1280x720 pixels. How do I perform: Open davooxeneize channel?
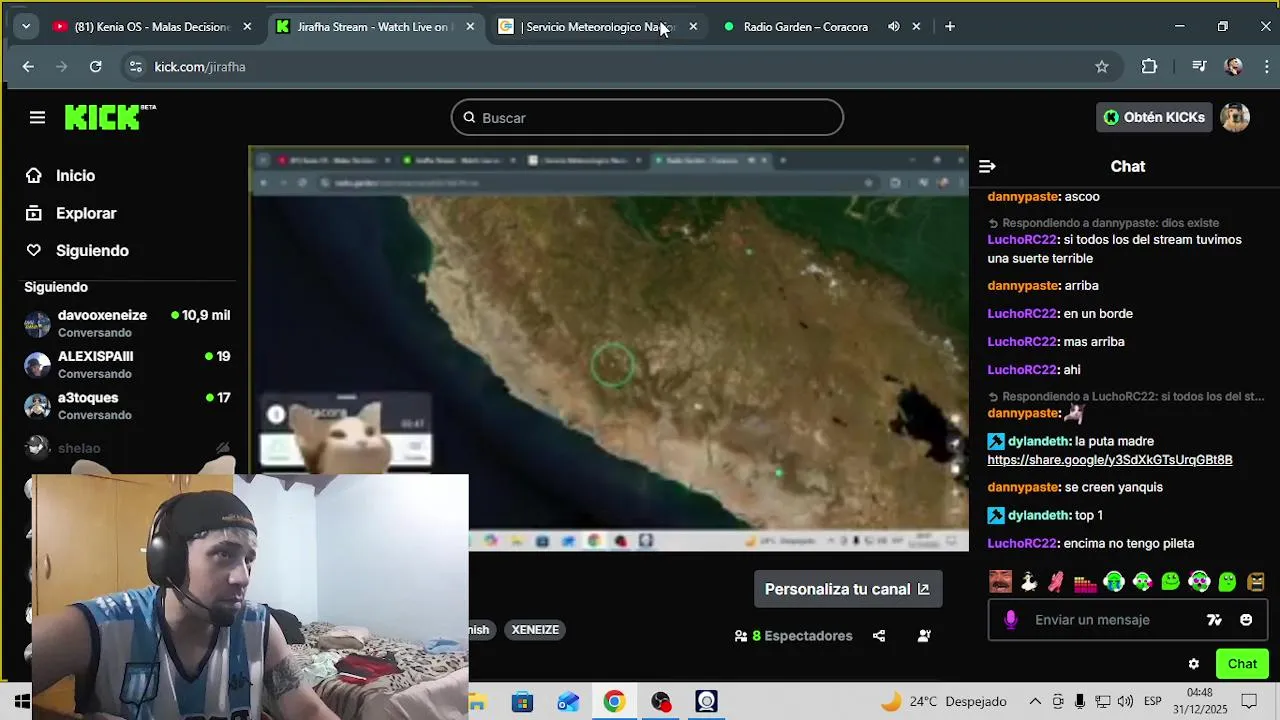coord(127,323)
